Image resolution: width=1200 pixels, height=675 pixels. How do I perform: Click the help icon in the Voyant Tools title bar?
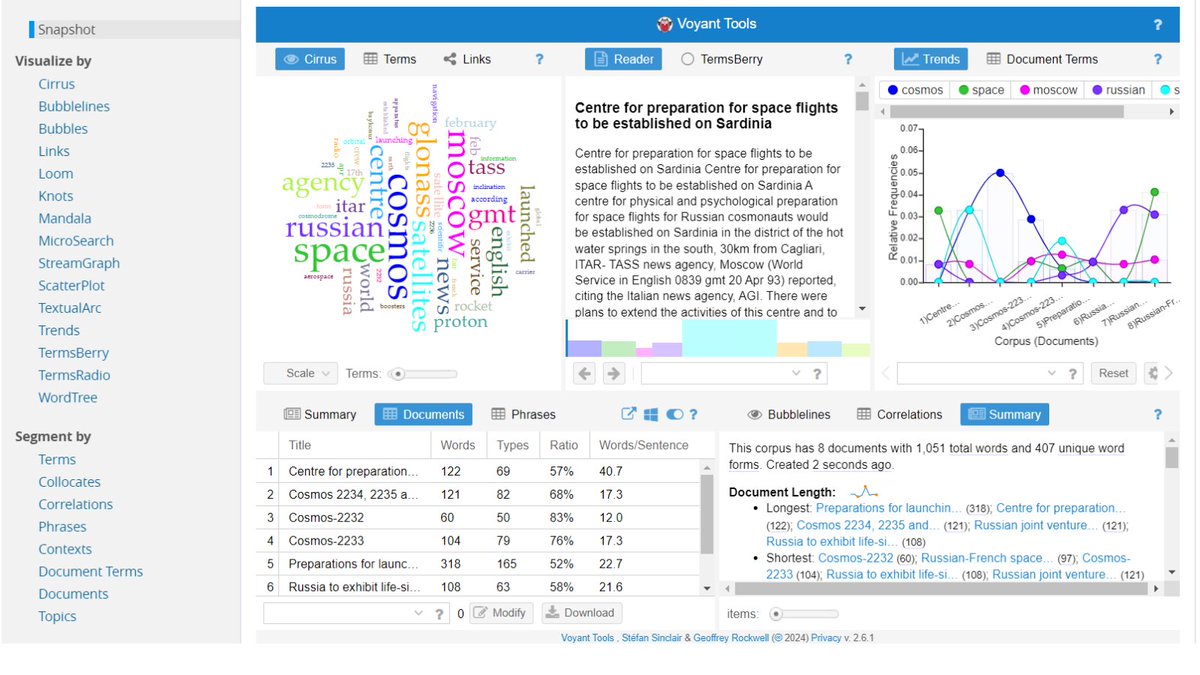point(1157,23)
